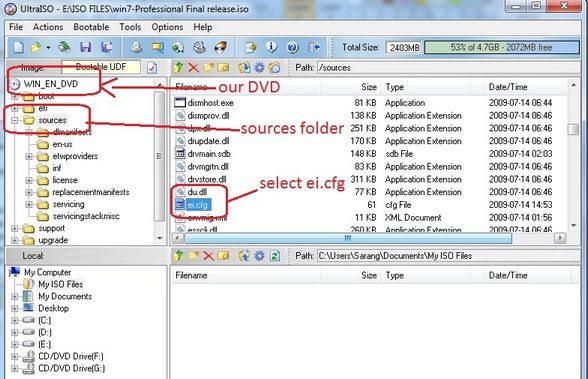Image resolution: width=588 pixels, height=379 pixels.
Task: Click the Info properties icon
Action: click(272, 47)
